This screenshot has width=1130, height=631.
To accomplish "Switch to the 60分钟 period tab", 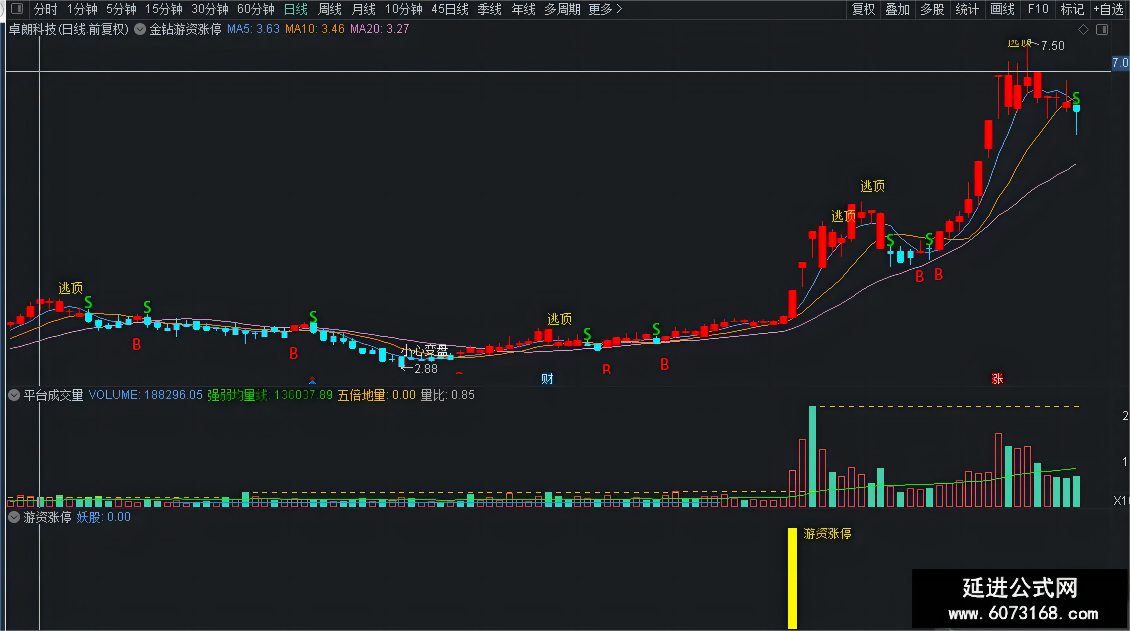I will tap(256, 9).
